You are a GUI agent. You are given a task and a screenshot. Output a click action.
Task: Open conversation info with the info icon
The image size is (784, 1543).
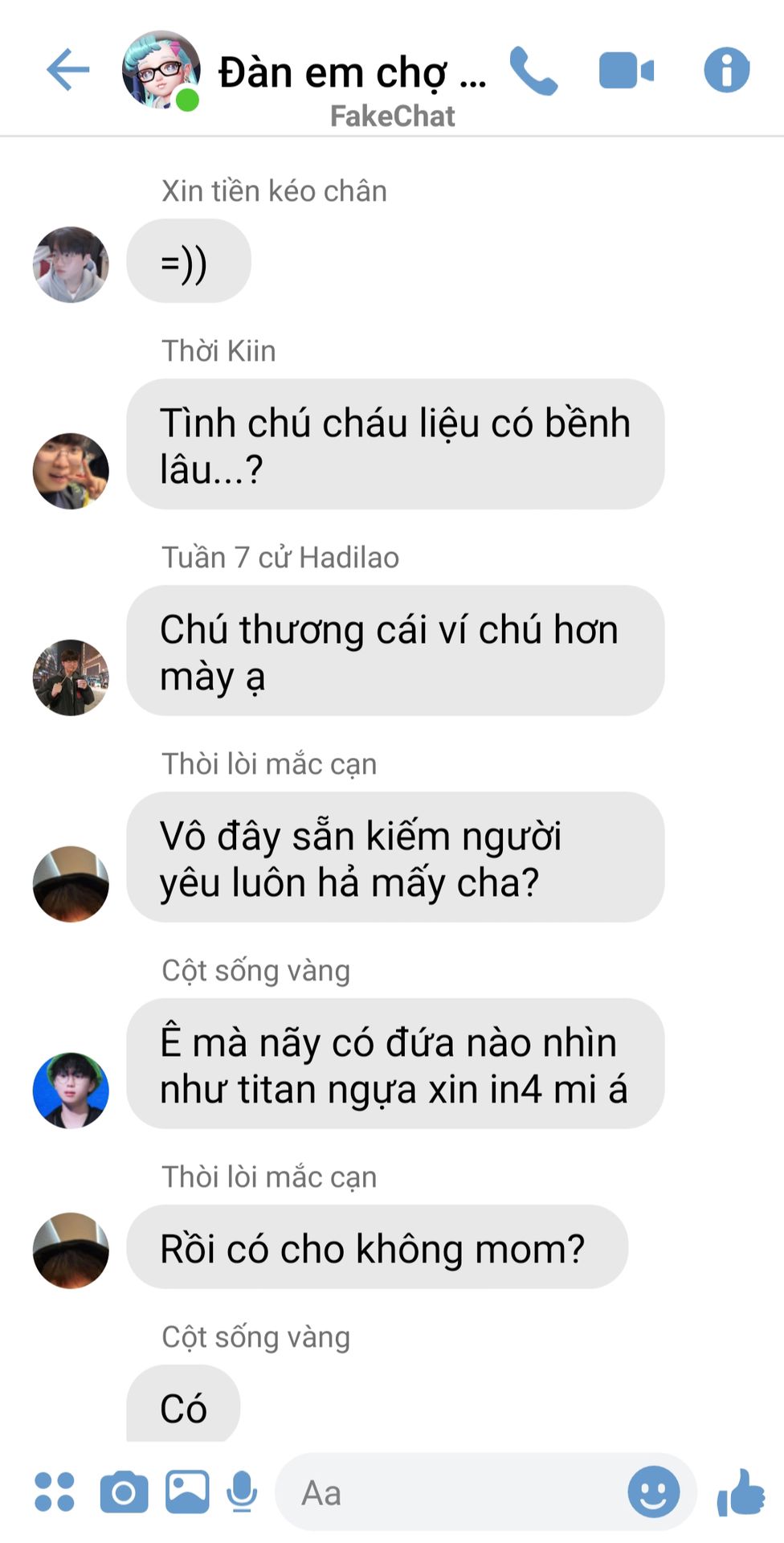(727, 70)
